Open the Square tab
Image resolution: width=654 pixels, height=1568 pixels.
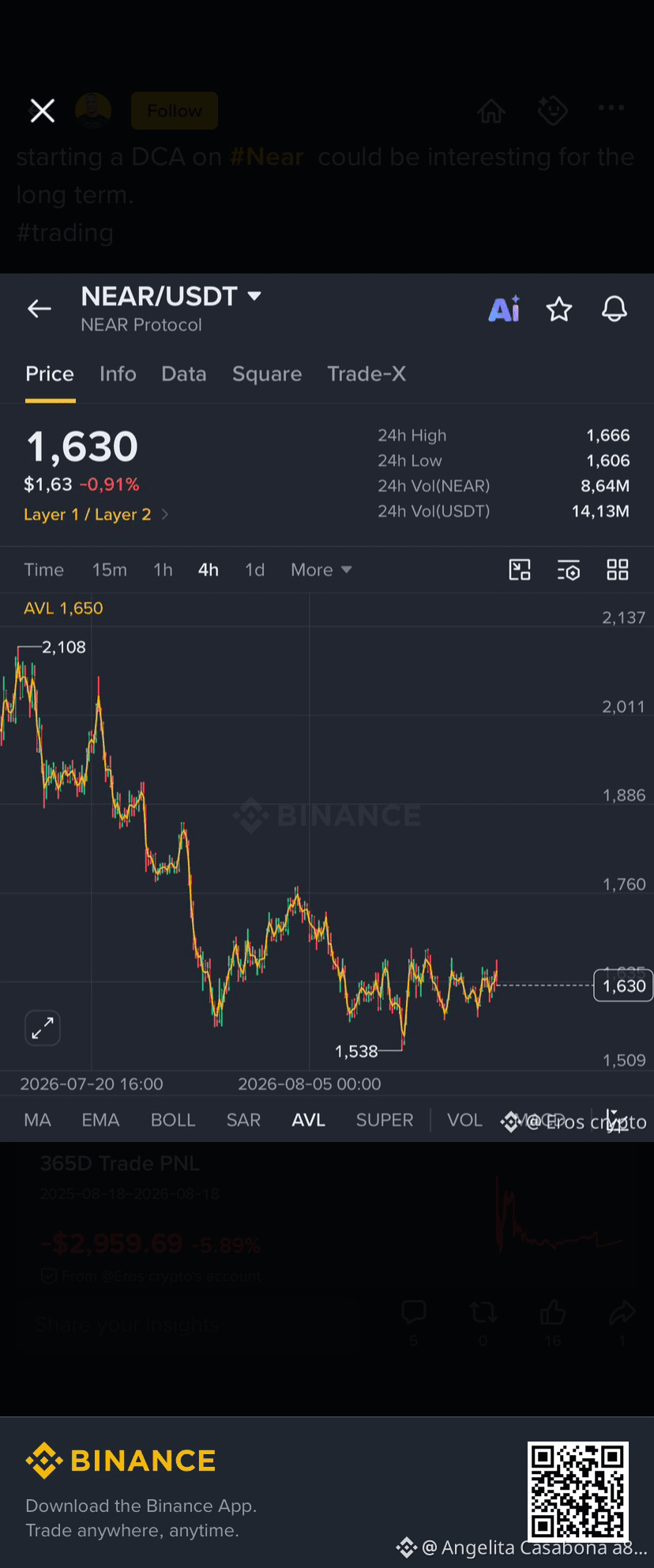click(267, 374)
